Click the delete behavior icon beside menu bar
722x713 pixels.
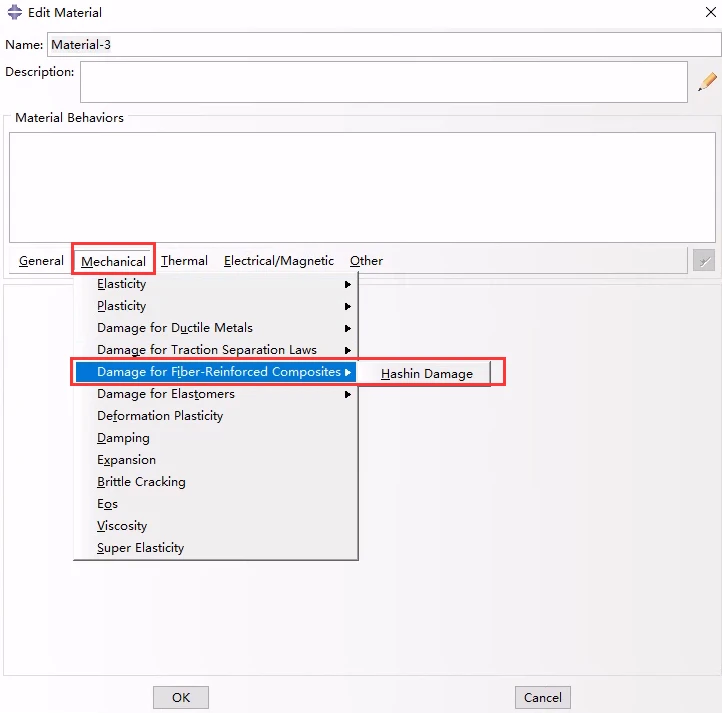704,260
